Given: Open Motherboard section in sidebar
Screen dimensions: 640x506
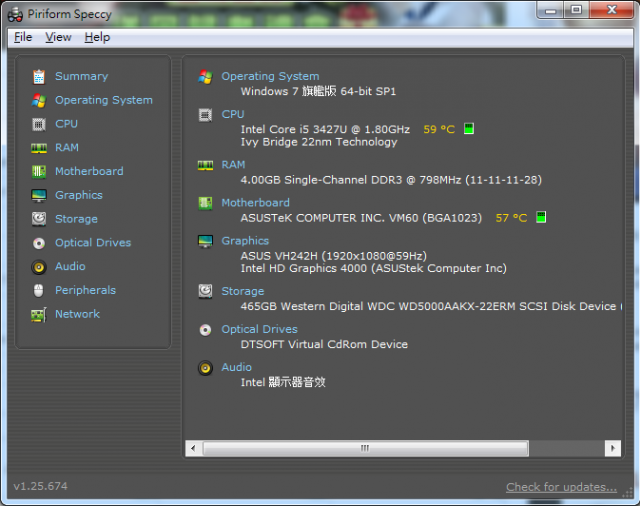Looking at the screenshot, I should [x=89, y=171].
